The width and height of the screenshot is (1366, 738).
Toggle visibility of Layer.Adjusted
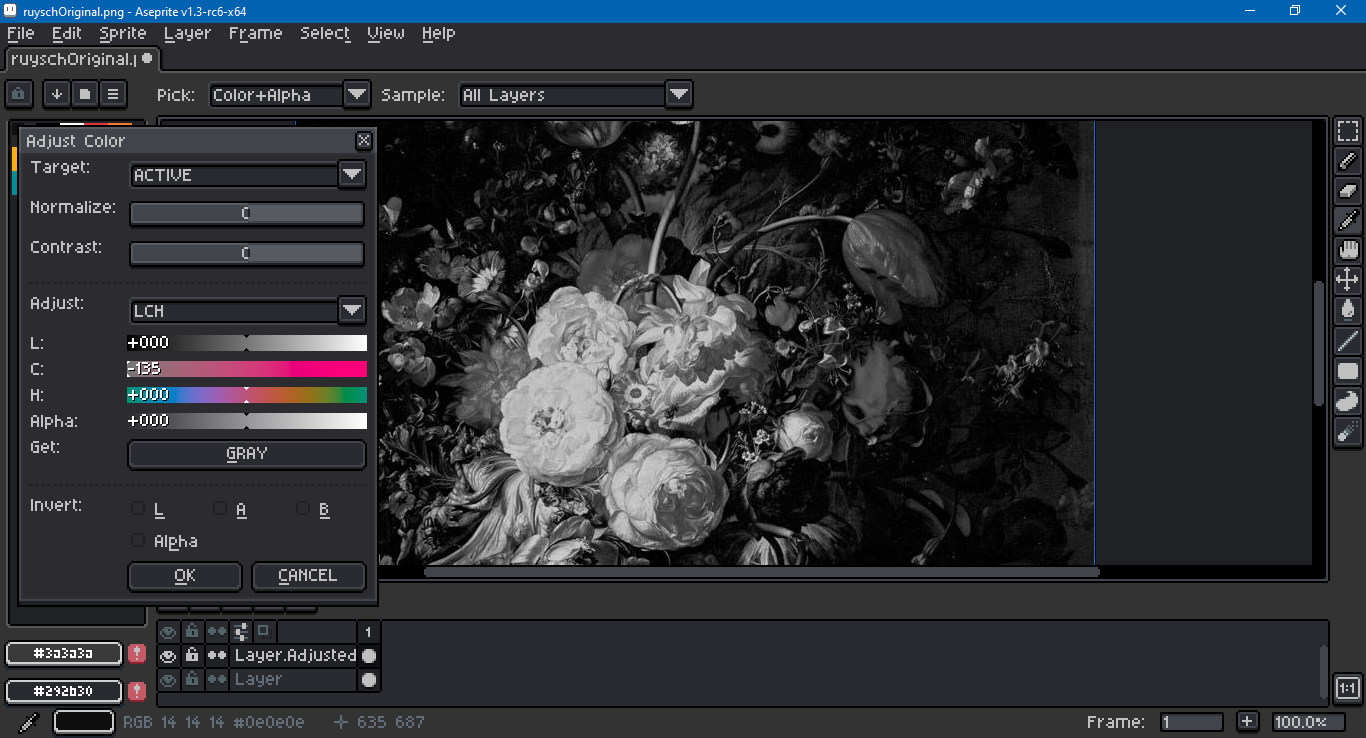168,656
